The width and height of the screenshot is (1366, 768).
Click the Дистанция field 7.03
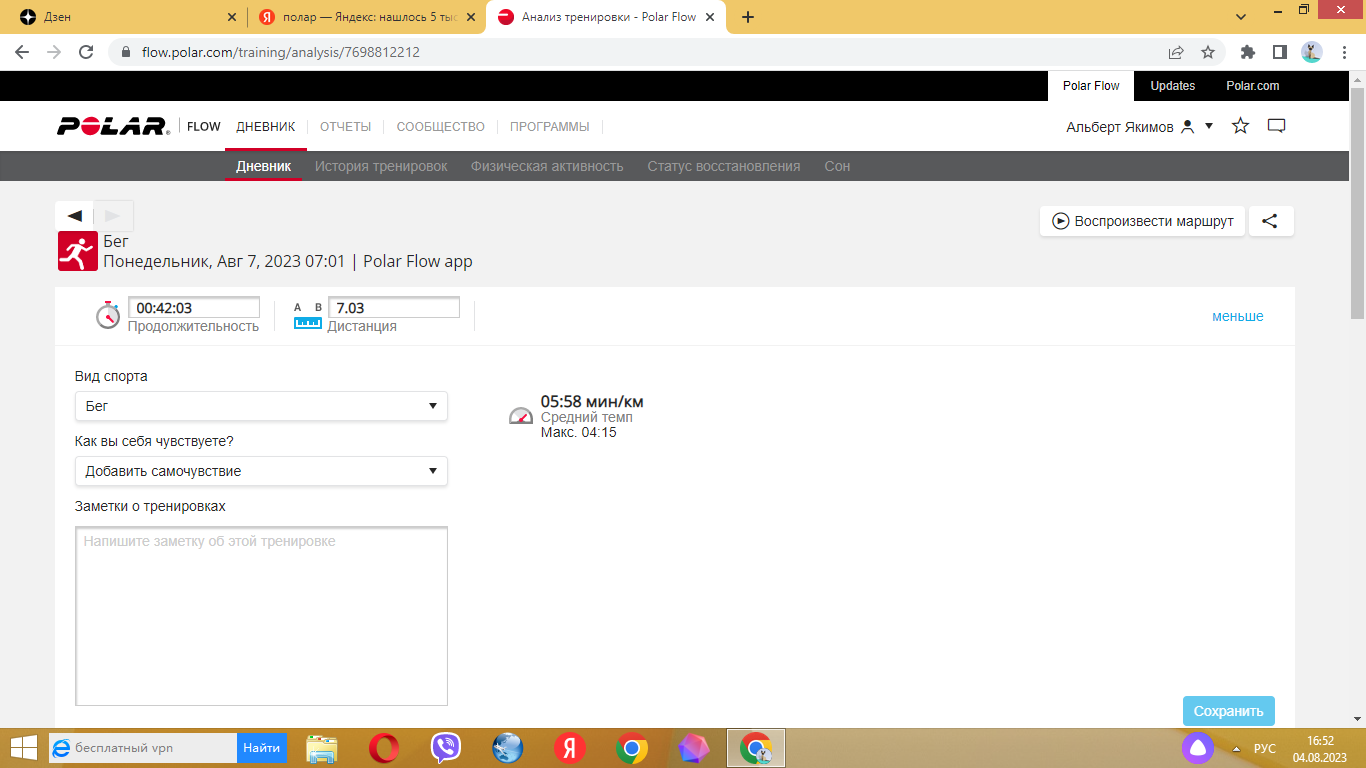pos(394,308)
